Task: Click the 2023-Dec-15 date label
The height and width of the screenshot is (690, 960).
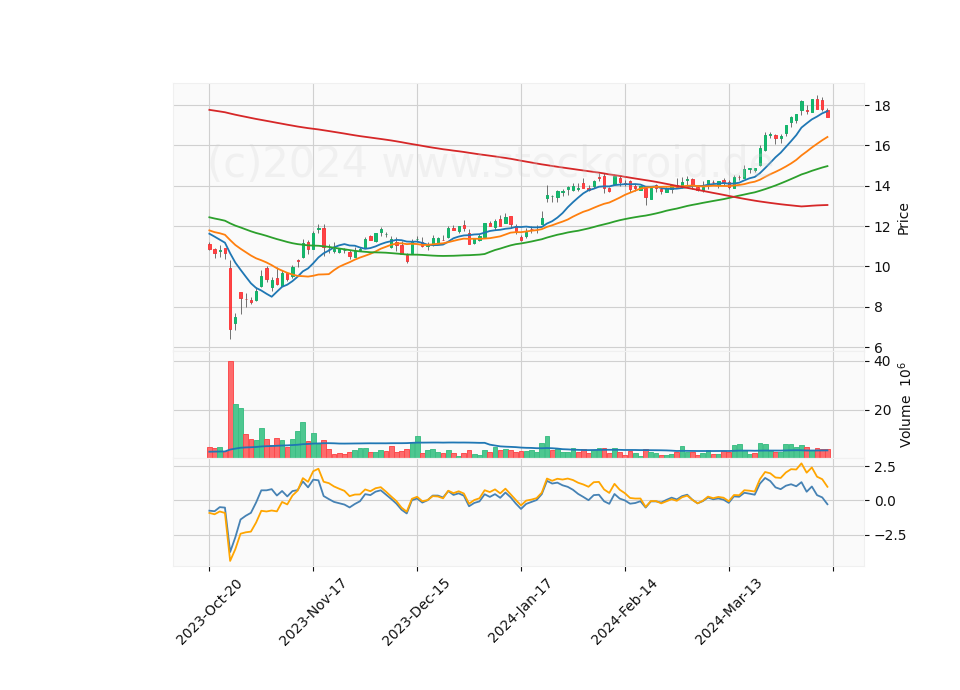Action: click(x=416, y=612)
